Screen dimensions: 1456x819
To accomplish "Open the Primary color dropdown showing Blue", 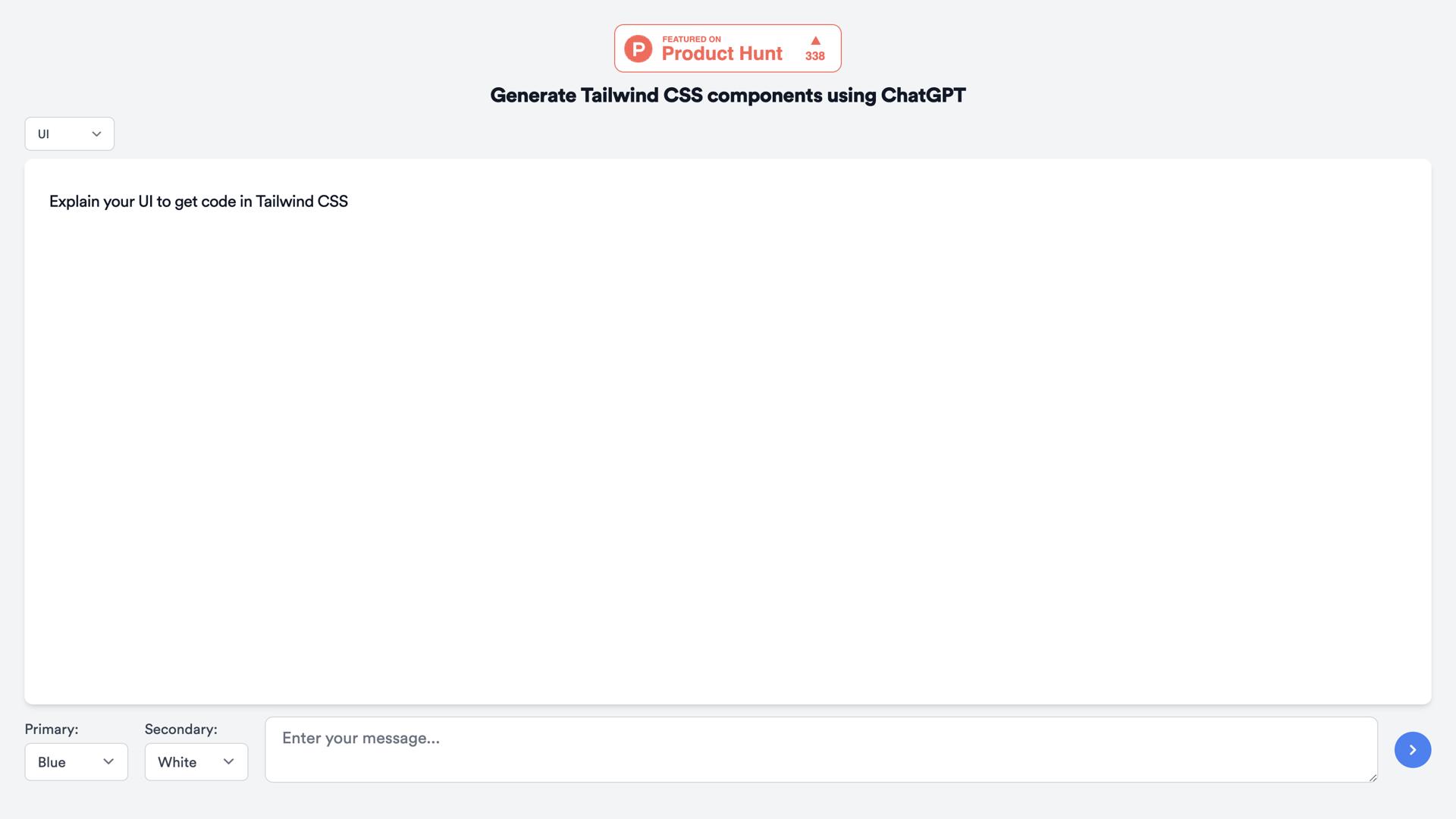I will tap(76, 761).
